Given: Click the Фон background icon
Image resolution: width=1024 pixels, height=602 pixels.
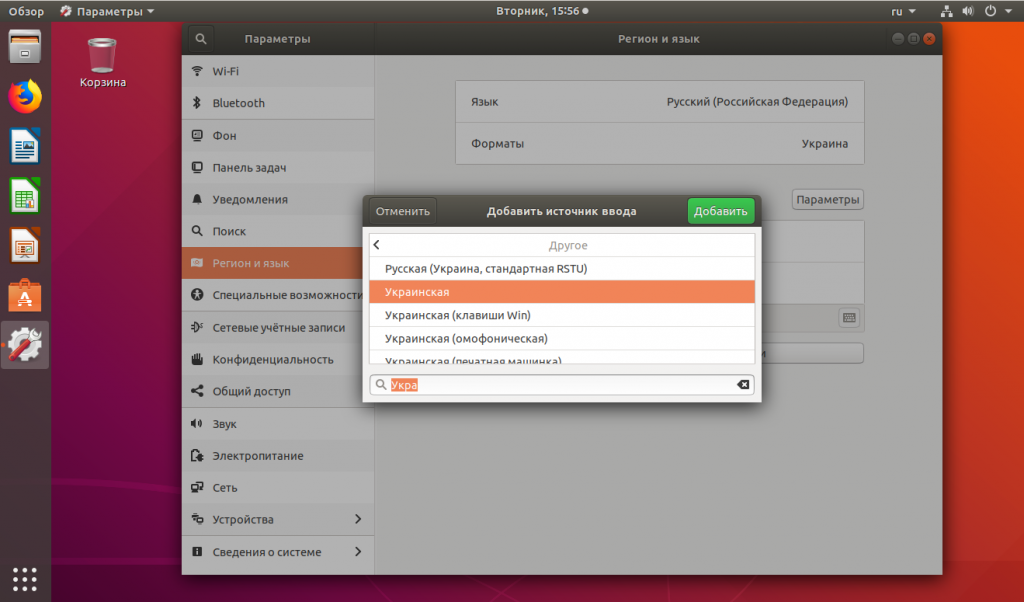Looking at the screenshot, I should click(x=197, y=135).
